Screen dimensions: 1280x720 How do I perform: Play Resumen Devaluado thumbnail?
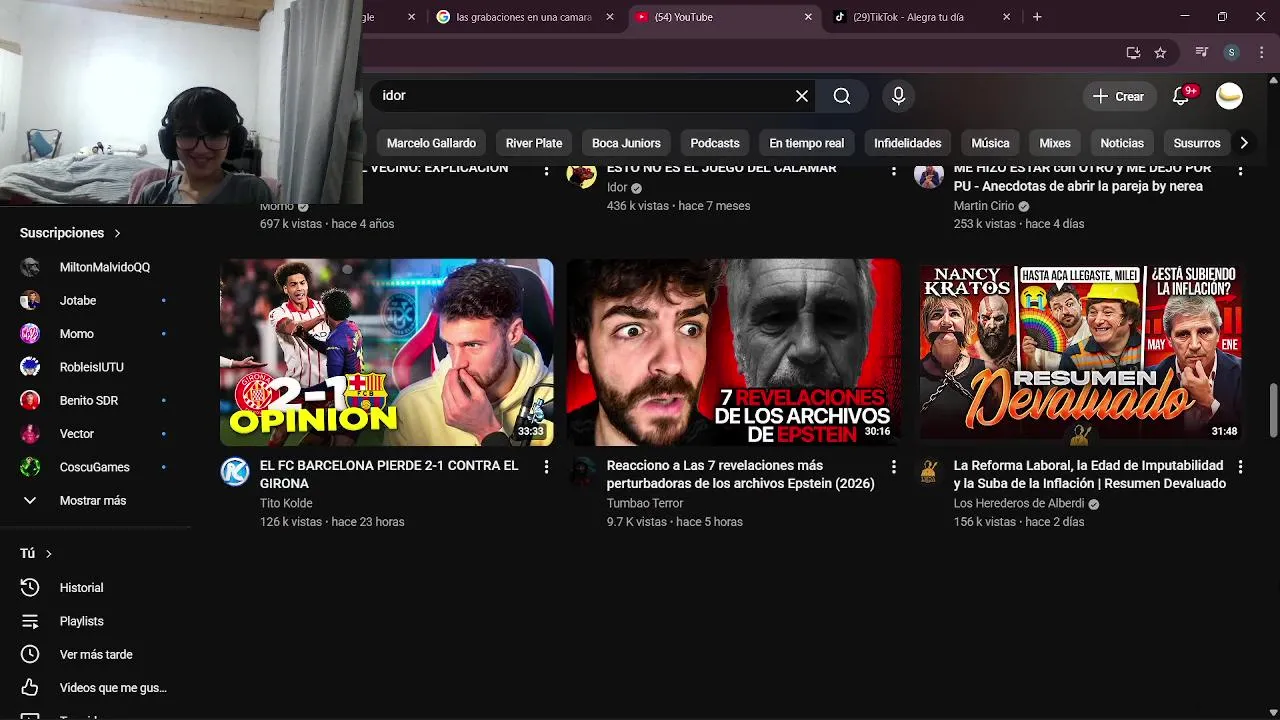point(1080,352)
